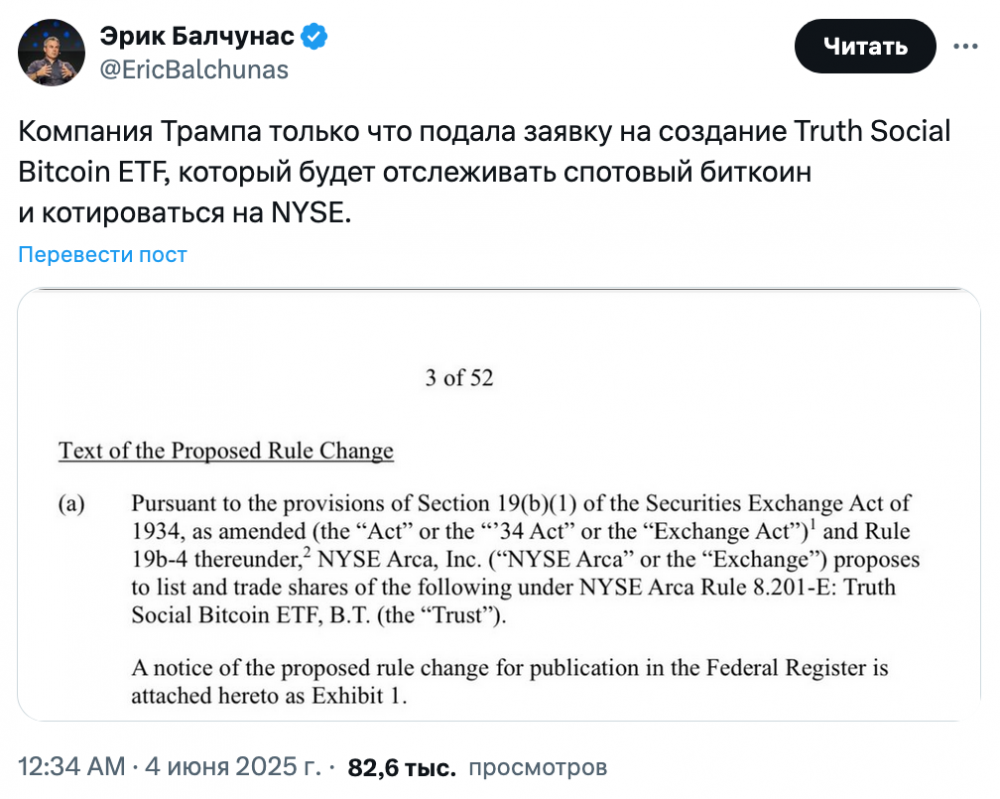Click heading Text of the Proposed Rule Change
This screenshot has width=1000, height=799.
[226, 450]
